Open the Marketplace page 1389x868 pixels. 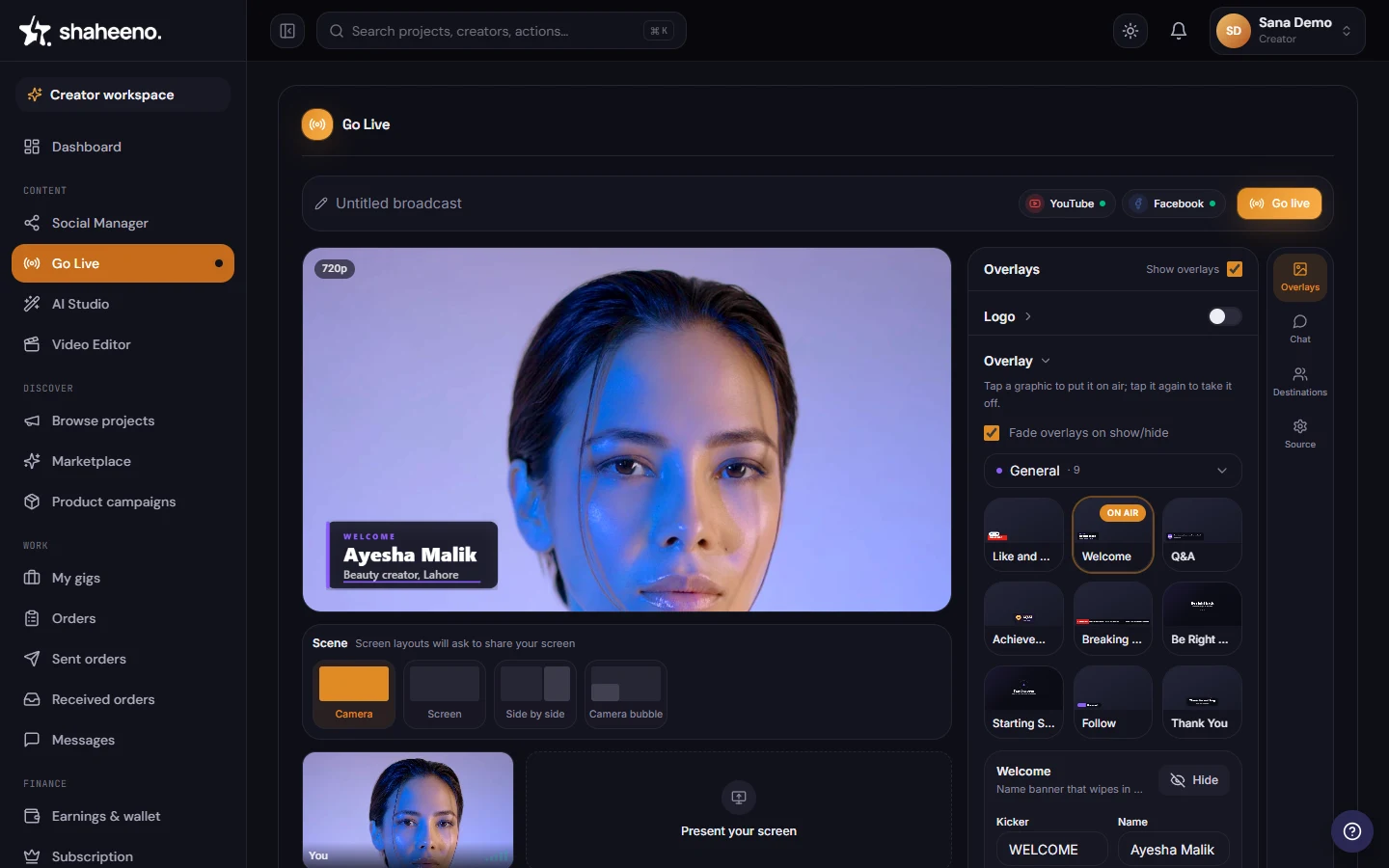(x=123, y=461)
